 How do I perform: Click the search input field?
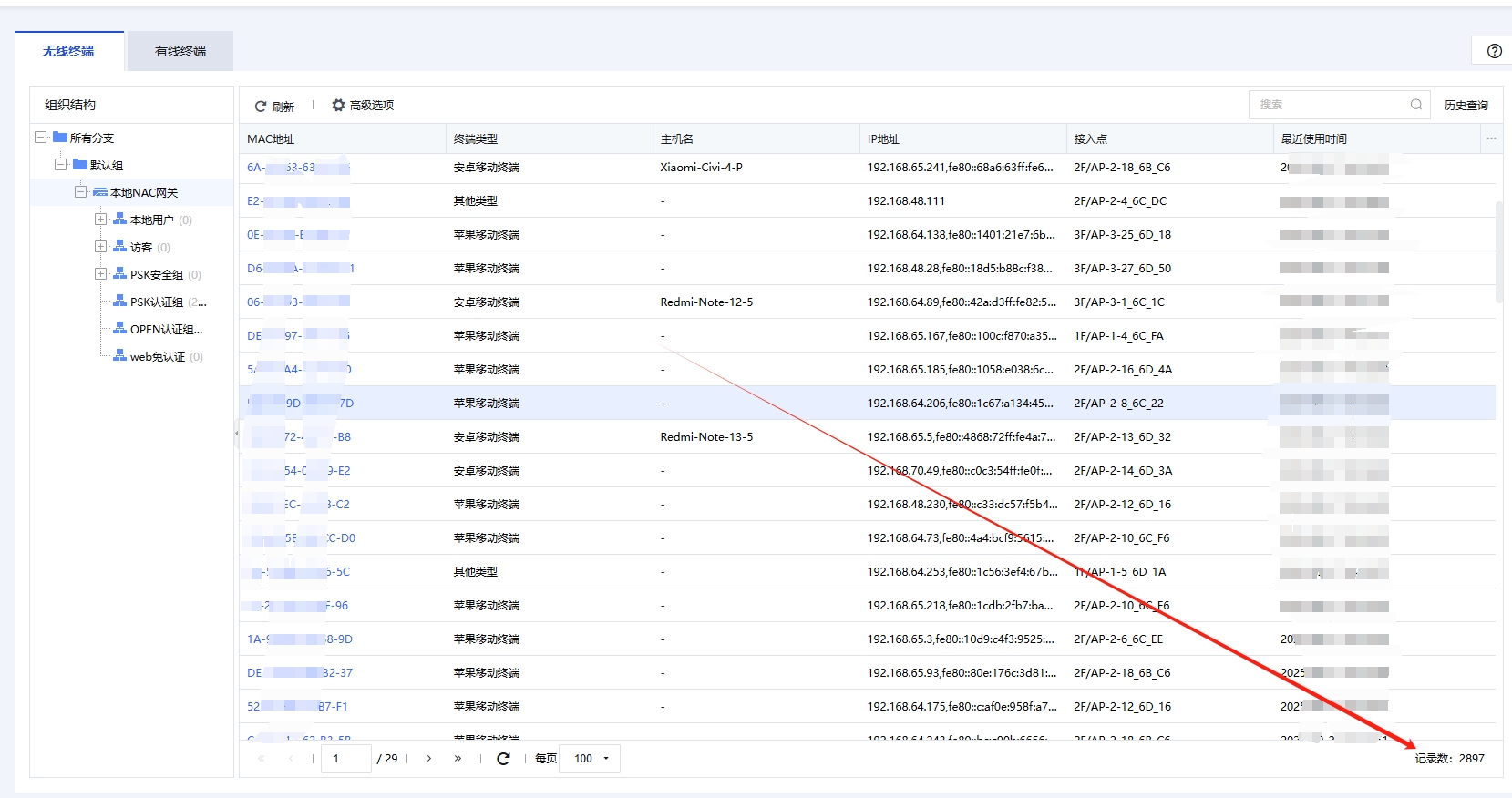[1329, 105]
